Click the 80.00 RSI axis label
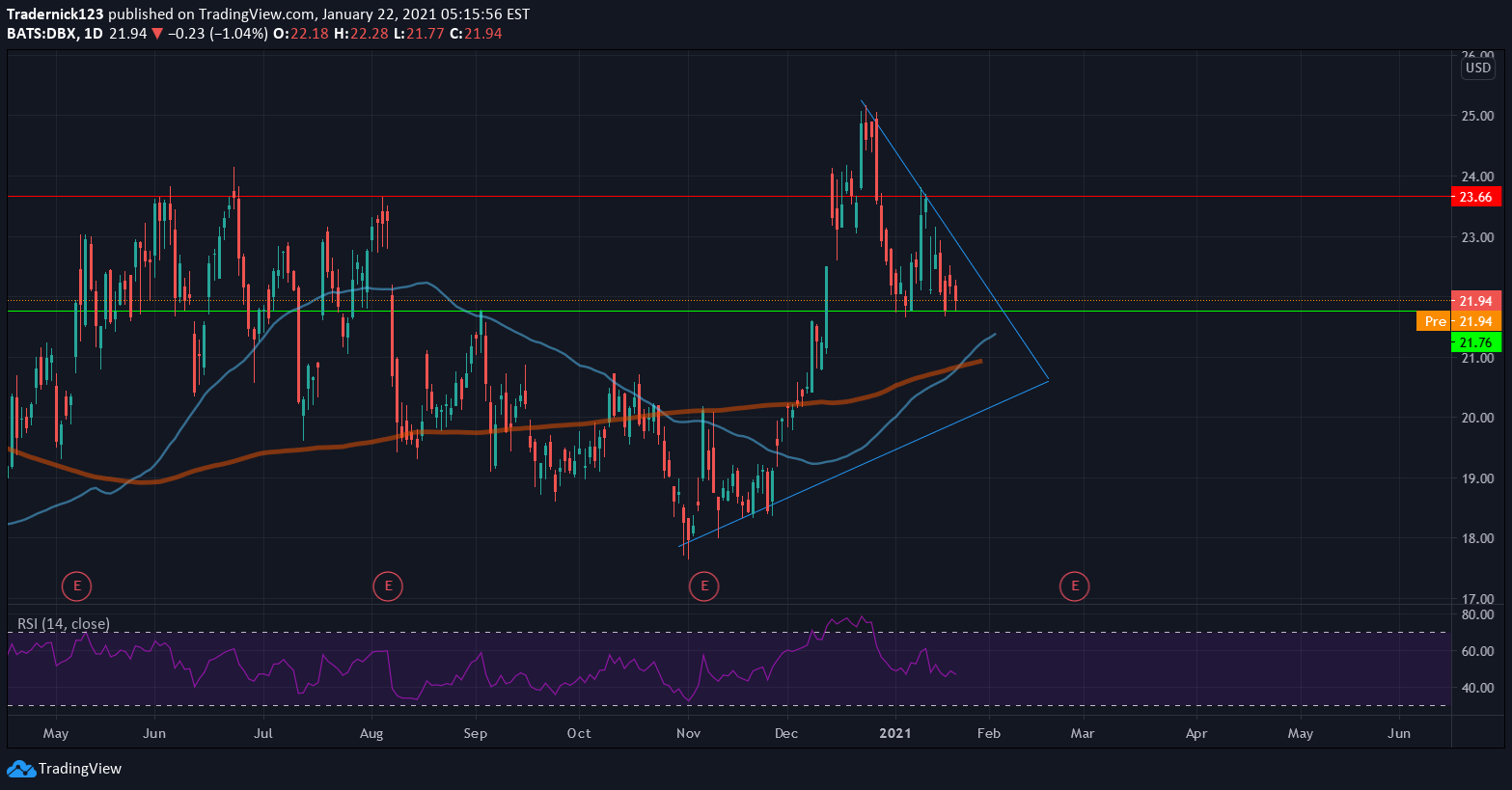 (x=1477, y=614)
